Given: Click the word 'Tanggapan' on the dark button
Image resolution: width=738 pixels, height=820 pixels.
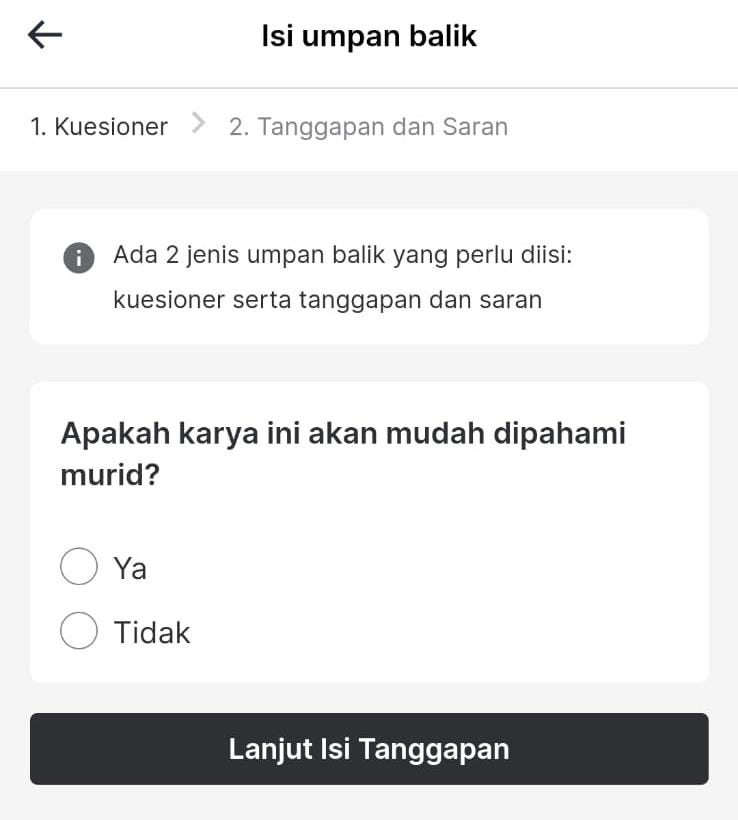Looking at the screenshot, I should click(x=434, y=749).
